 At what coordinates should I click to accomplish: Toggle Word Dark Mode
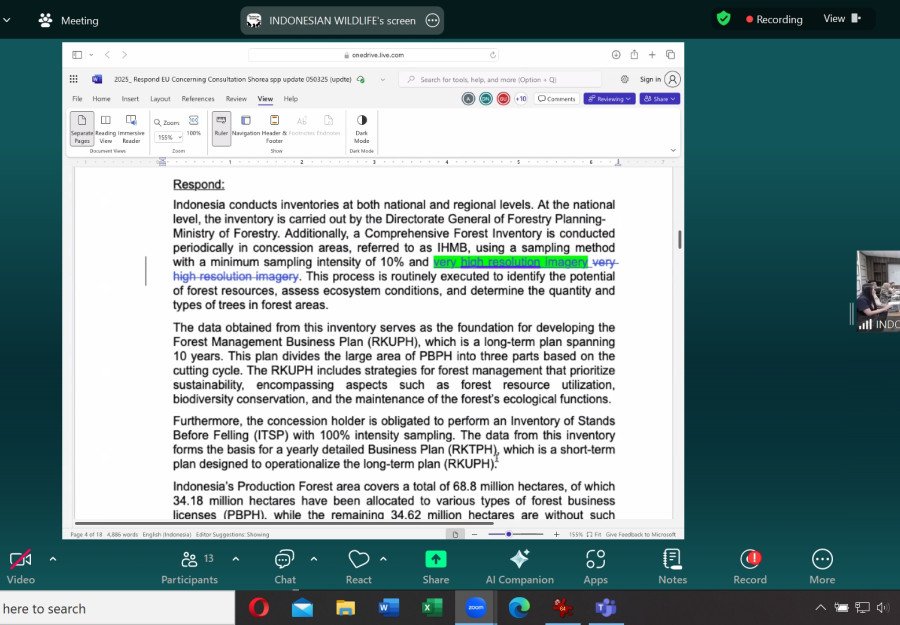click(361, 125)
